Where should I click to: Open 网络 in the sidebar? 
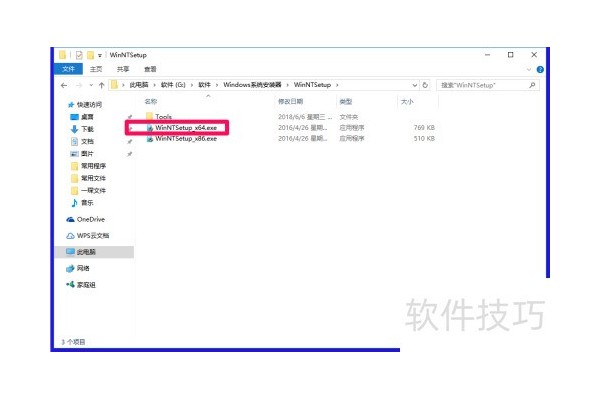point(78,268)
